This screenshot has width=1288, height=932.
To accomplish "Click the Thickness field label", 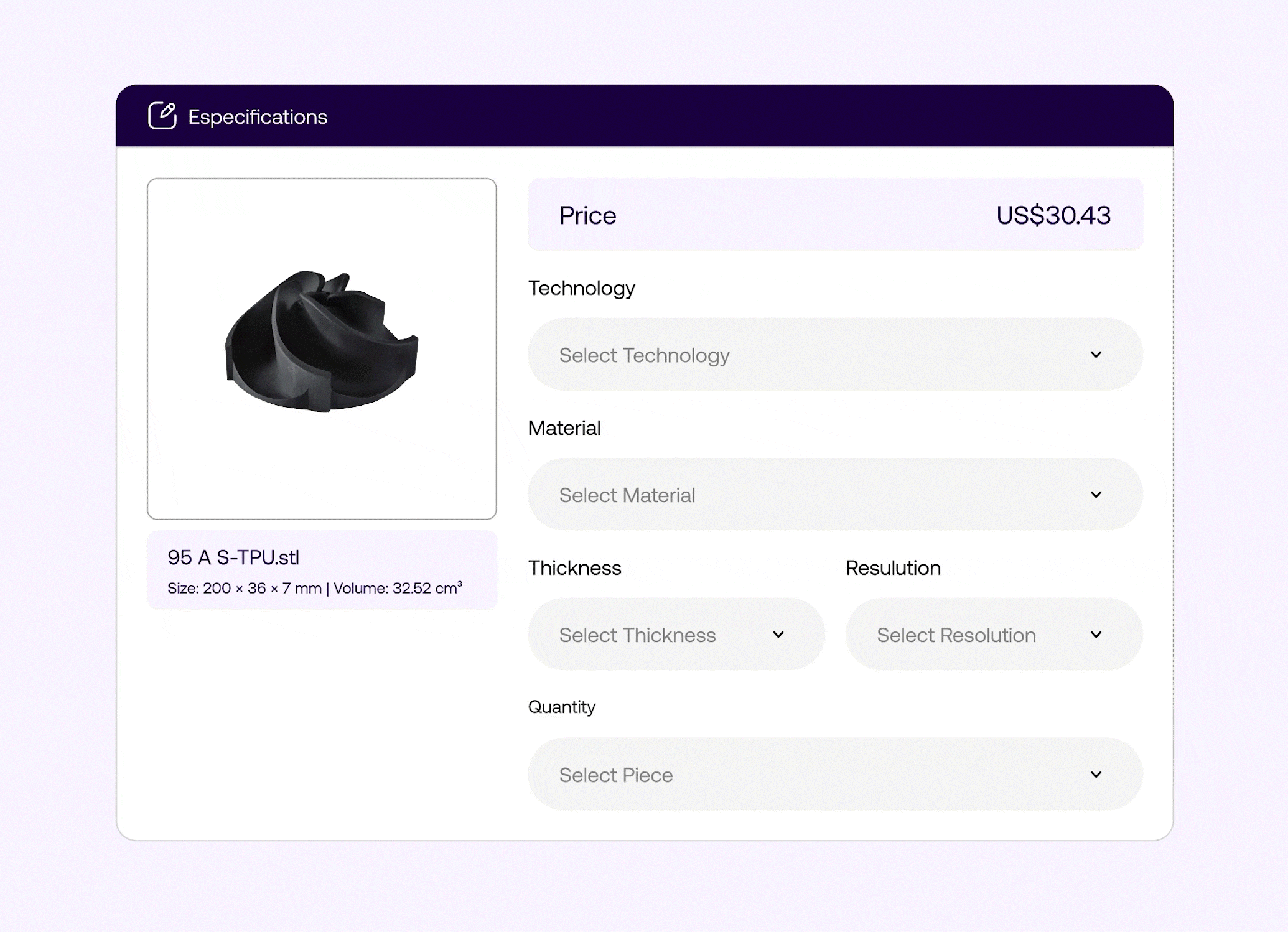I will pyautogui.click(x=574, y=568).
